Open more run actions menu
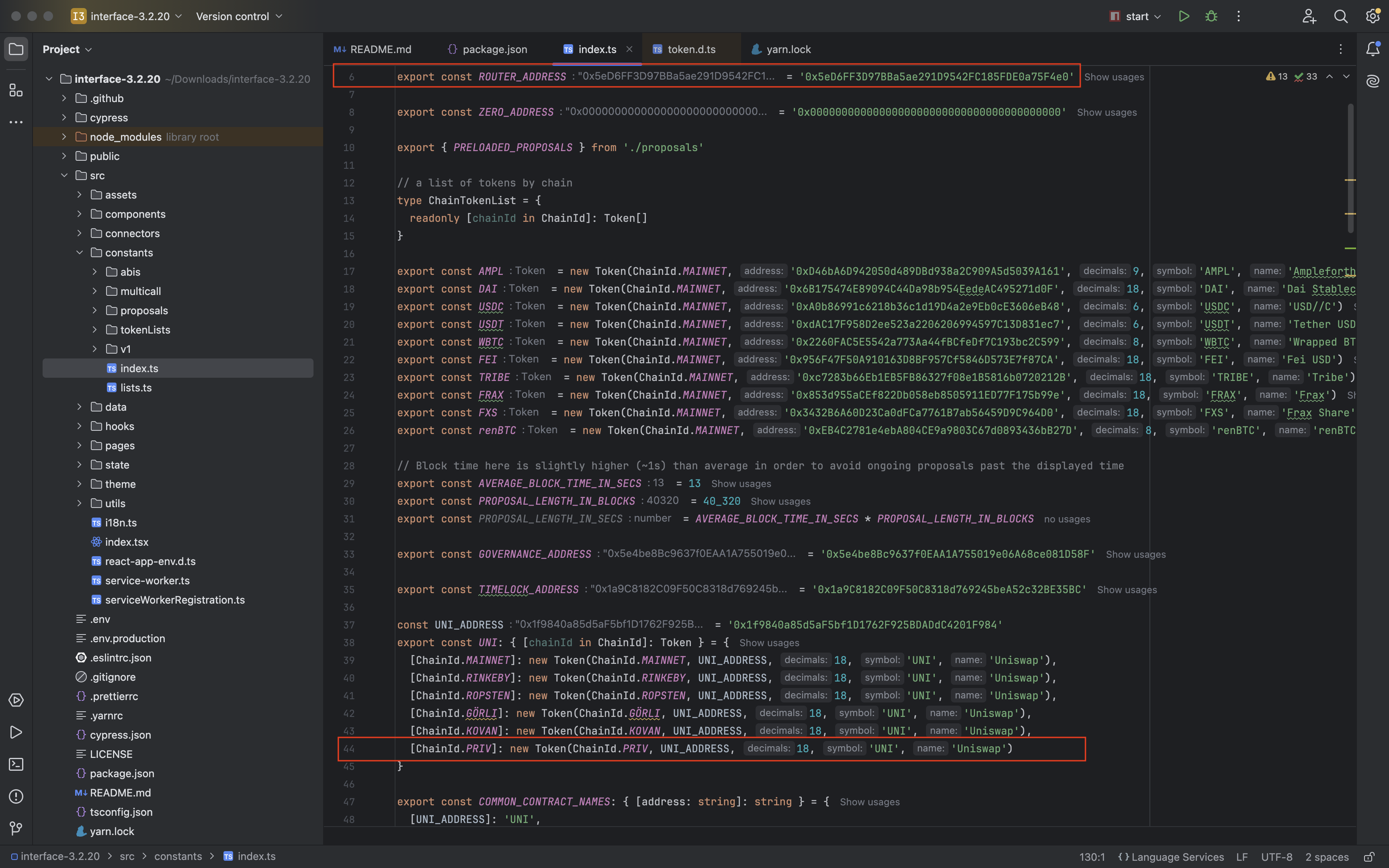The image size is (1389, 868). pyautogui.click(x=1239, y=16)
